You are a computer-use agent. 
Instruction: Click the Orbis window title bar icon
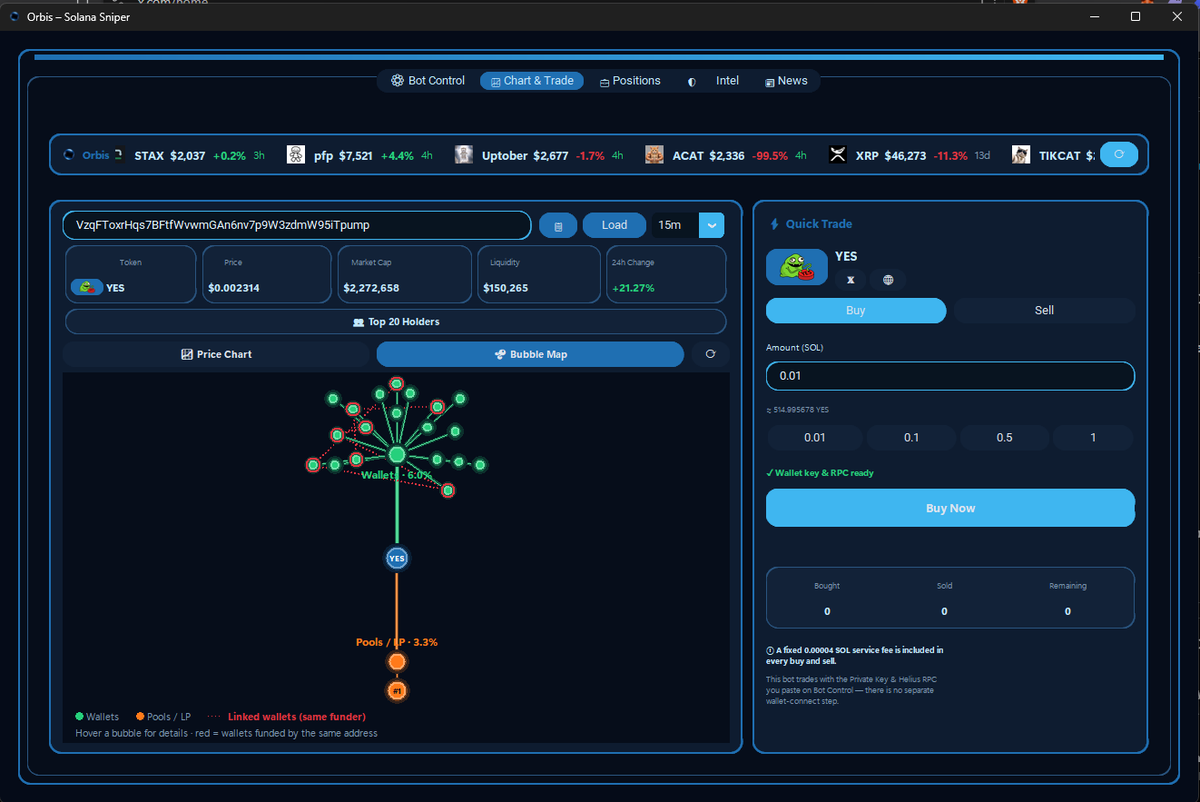(15, 16)
